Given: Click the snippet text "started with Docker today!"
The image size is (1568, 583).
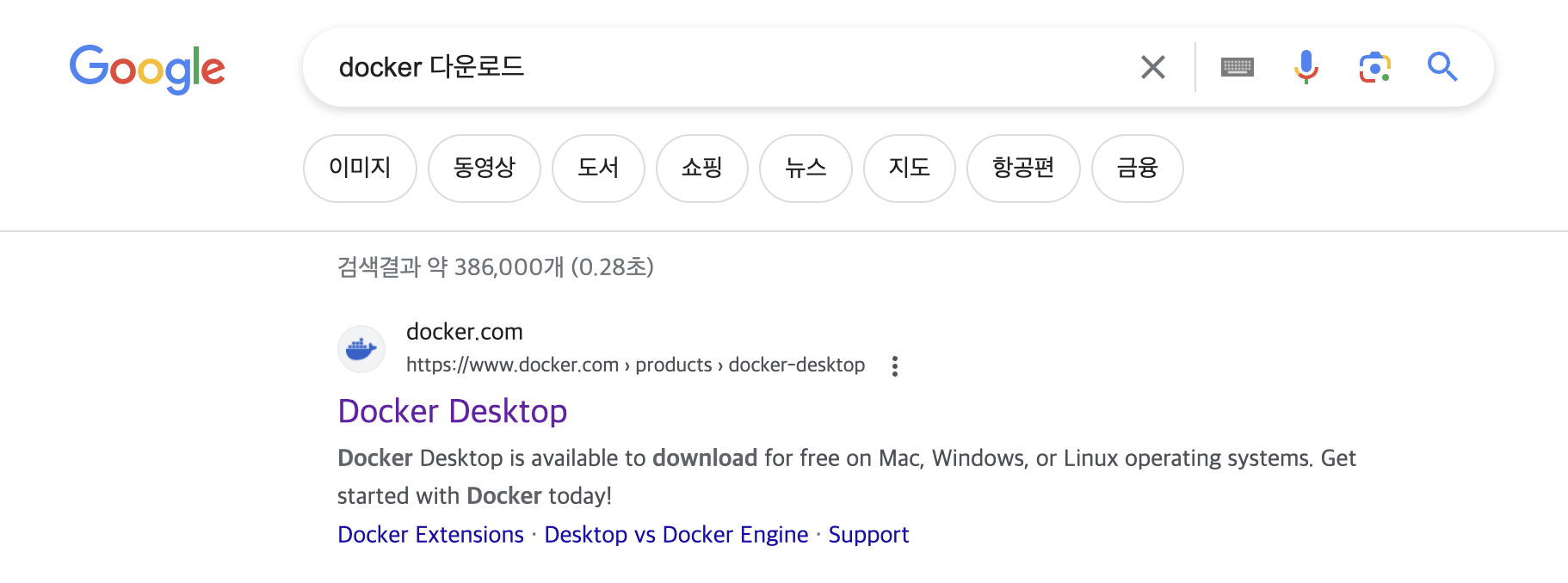Looking at the screenshot, I should point(474,496).
